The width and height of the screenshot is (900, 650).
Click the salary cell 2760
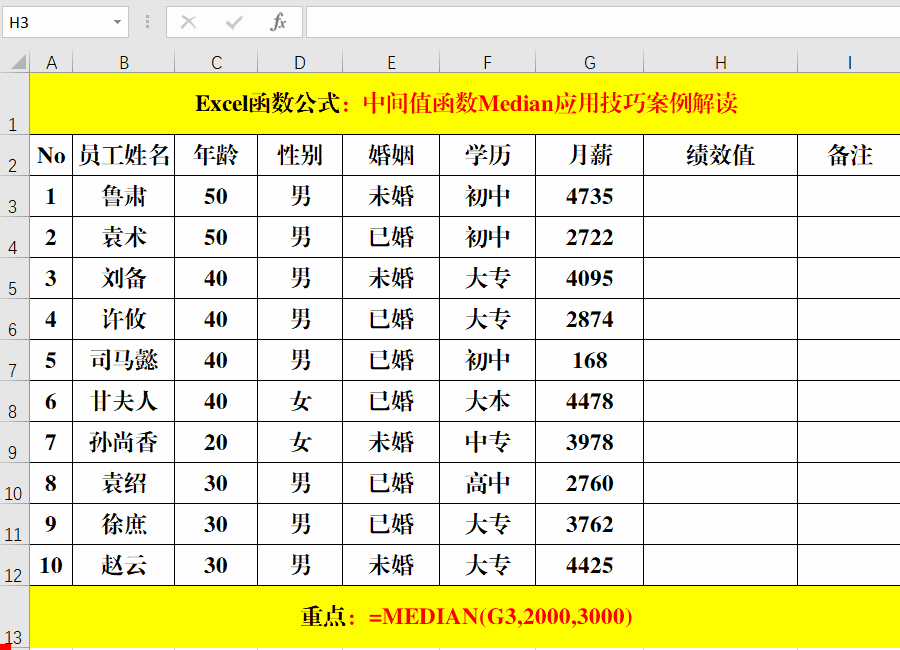(x=589, y=483)
